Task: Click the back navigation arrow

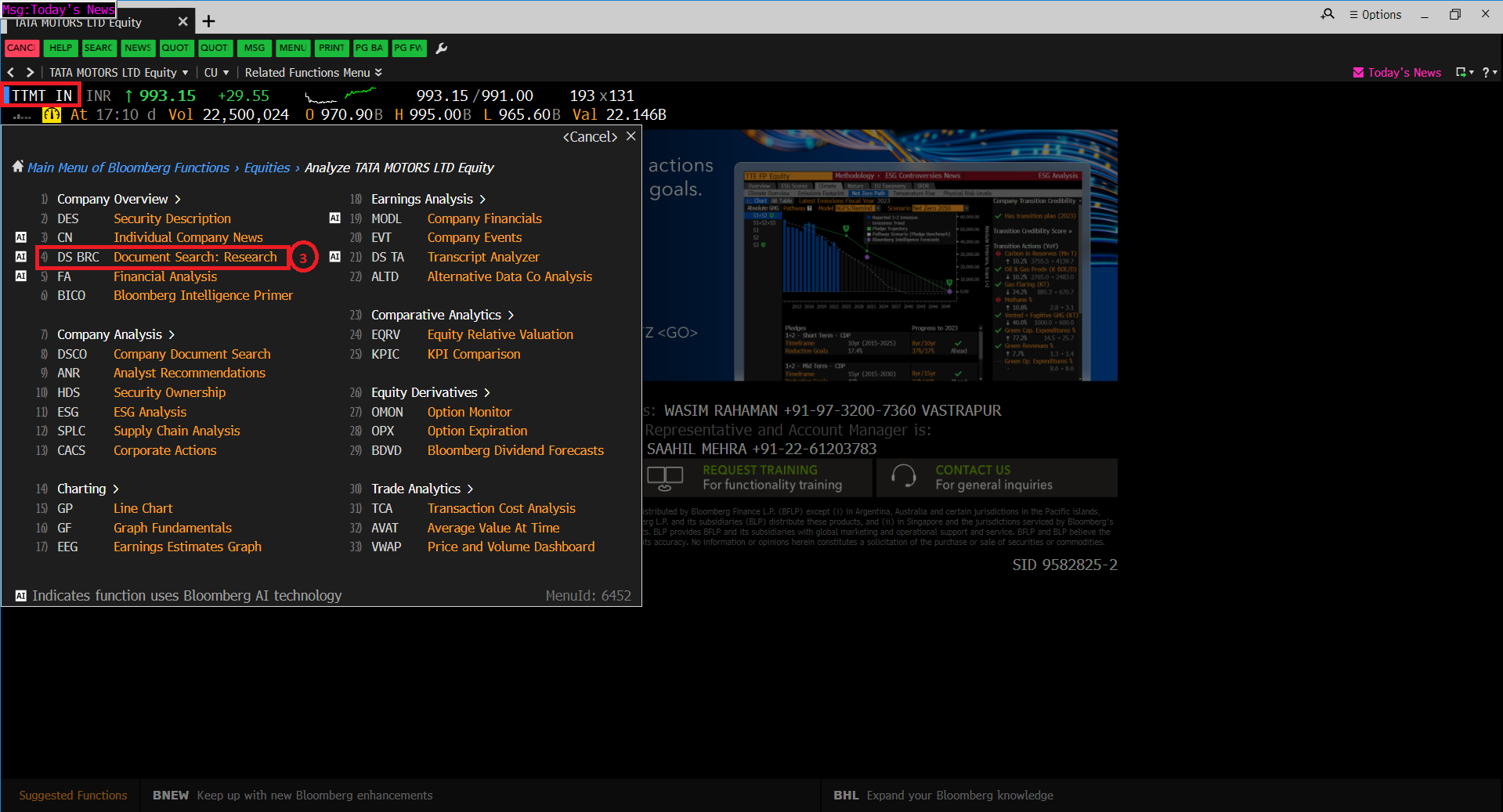Action: point(11,72)
